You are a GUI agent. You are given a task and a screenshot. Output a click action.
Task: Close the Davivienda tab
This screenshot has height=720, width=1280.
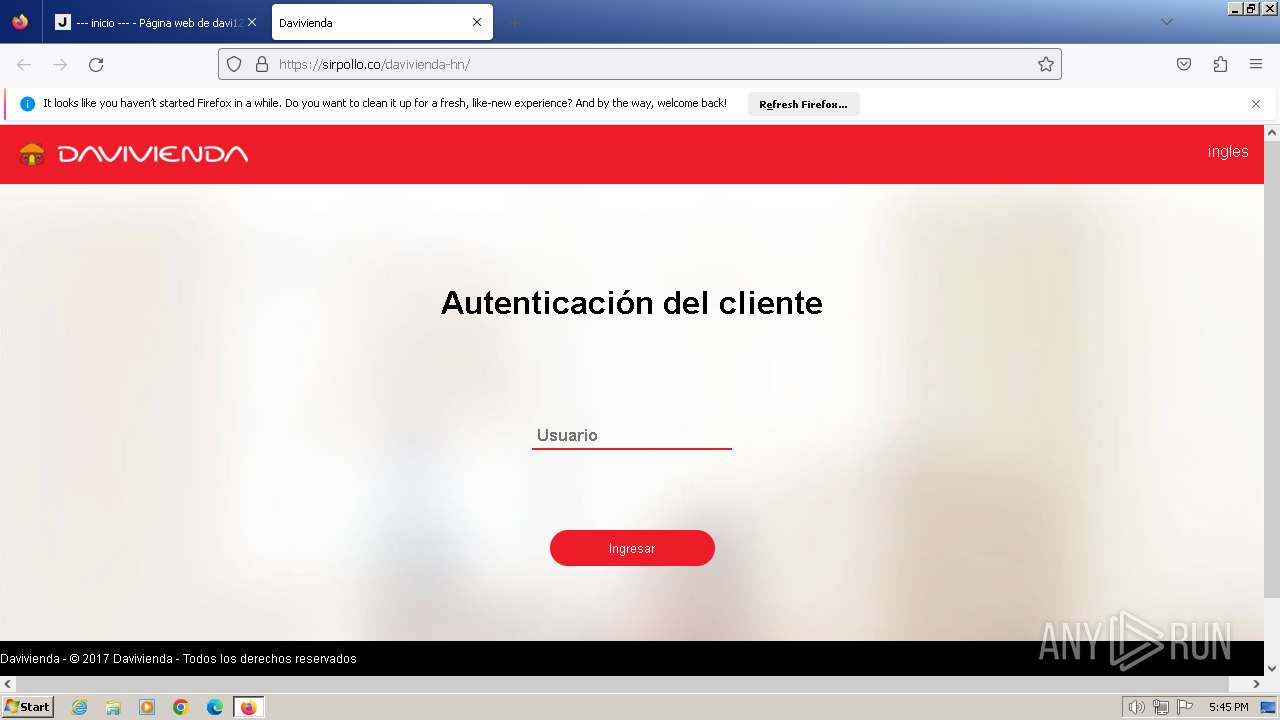(477, 22)
